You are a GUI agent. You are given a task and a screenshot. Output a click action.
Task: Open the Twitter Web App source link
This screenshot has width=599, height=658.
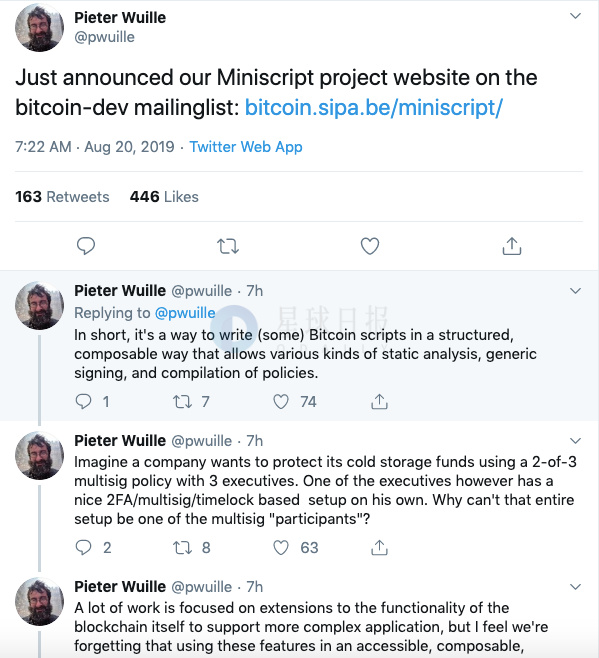click(x=246, y=147)
